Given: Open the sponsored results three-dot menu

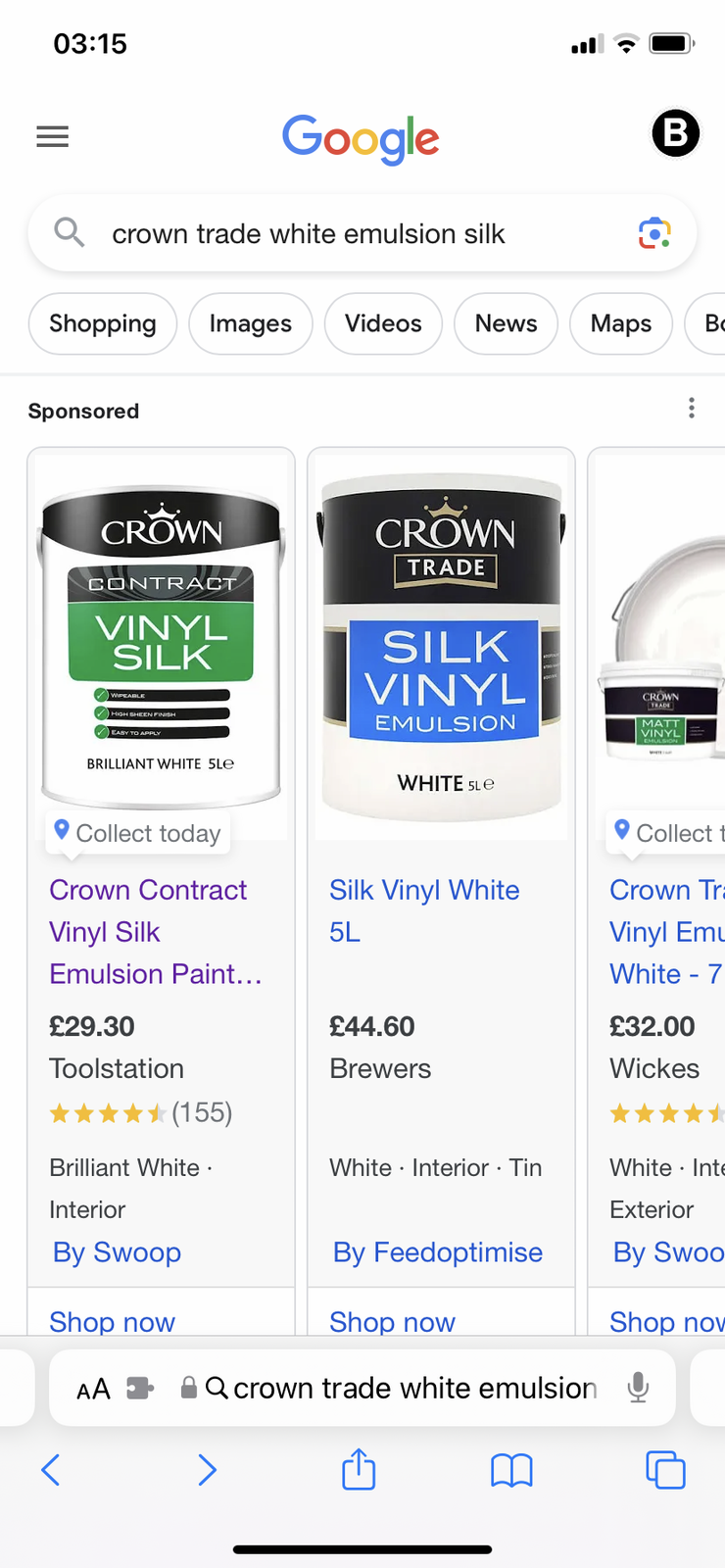Looking at the screenshot, I should click(692, 408).
